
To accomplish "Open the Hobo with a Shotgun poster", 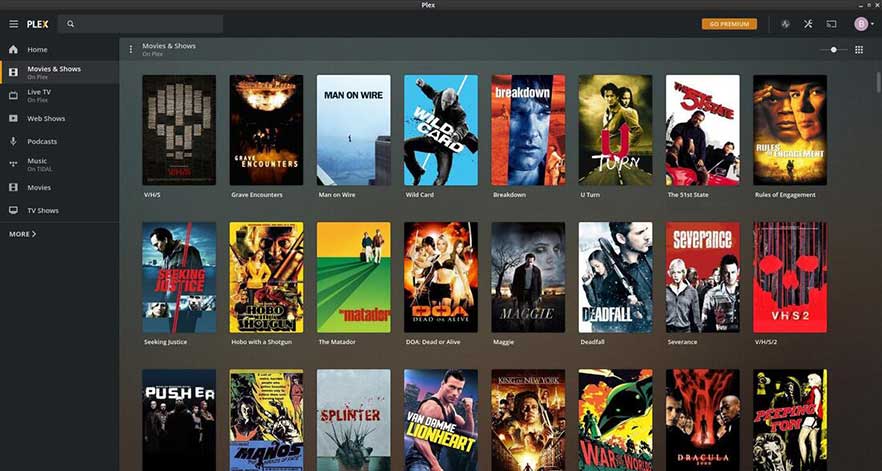I will pyautogui.click(x=266, y=277).
